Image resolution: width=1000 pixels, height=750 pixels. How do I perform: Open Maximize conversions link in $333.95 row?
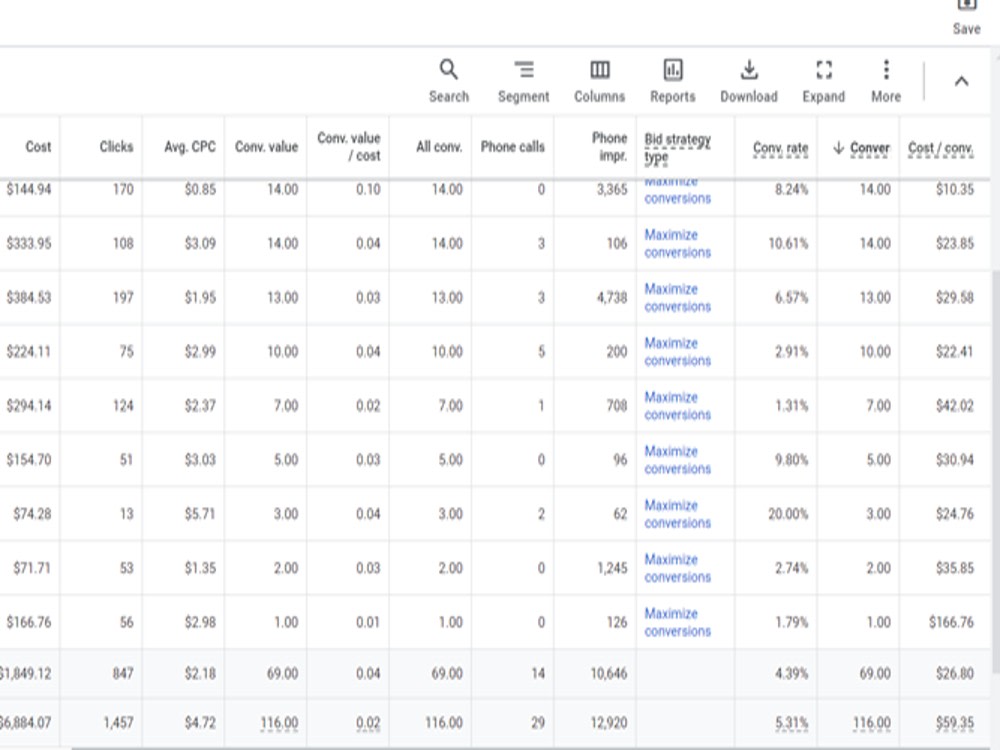point(677,244)
